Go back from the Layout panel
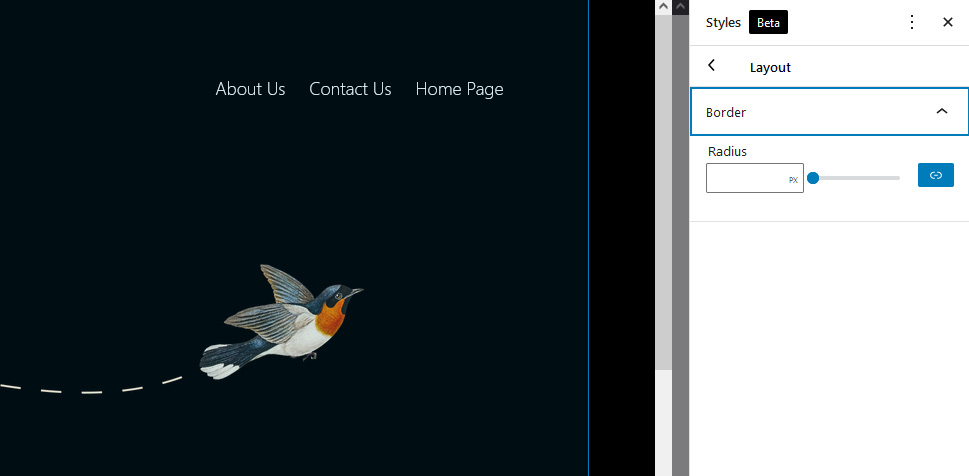 [x=711, y=66]
